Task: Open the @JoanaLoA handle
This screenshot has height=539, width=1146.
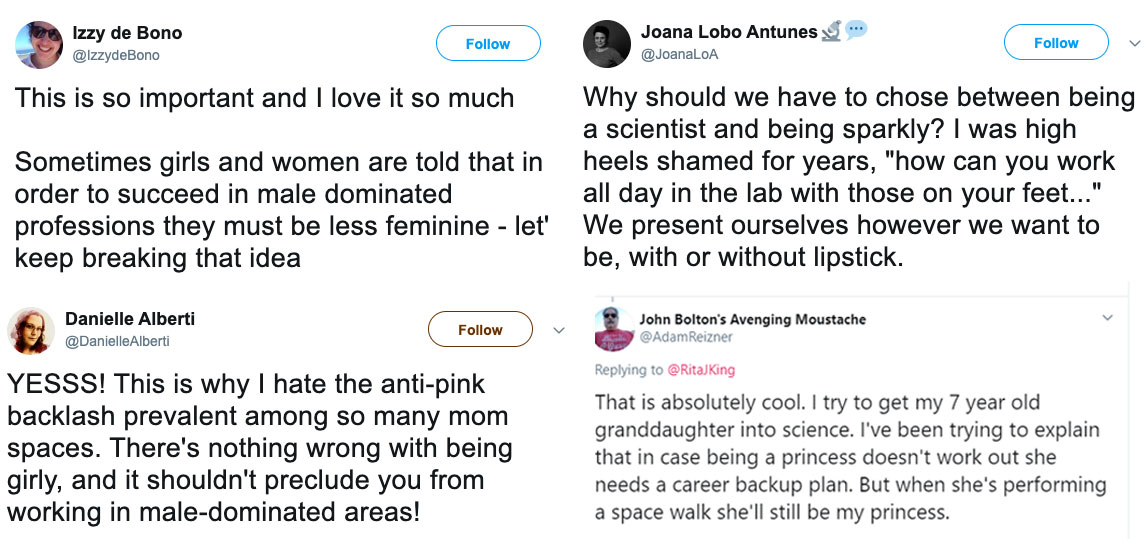Action: click(x=679, y=55)
